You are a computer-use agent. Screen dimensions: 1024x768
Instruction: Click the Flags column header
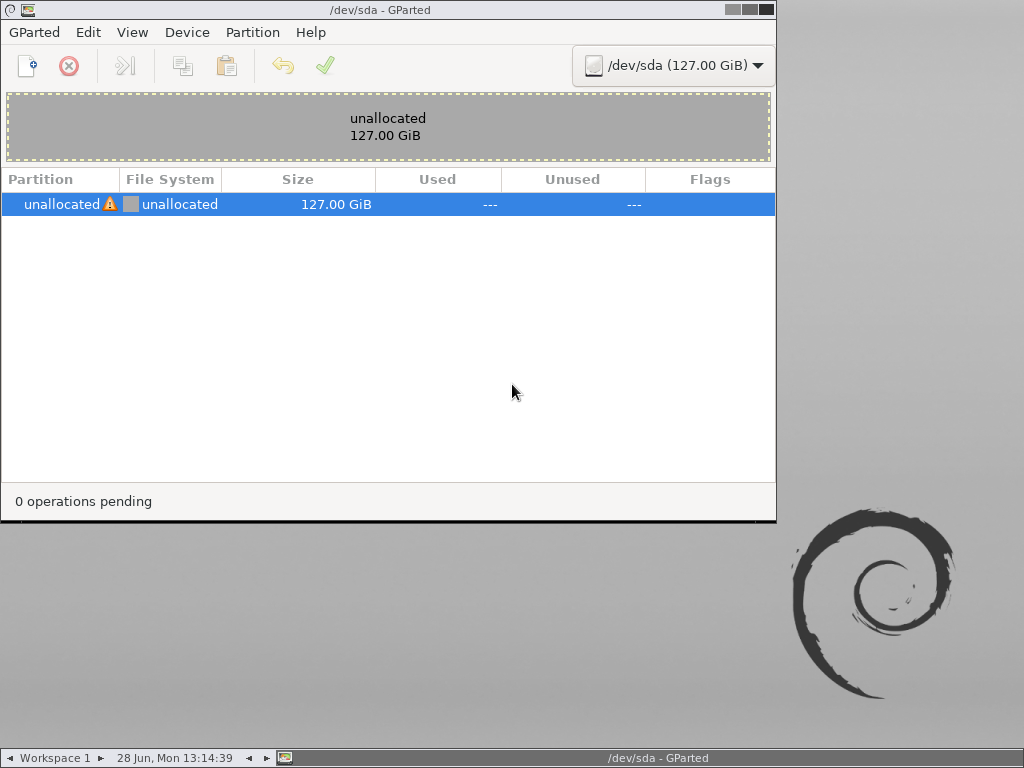711,180
